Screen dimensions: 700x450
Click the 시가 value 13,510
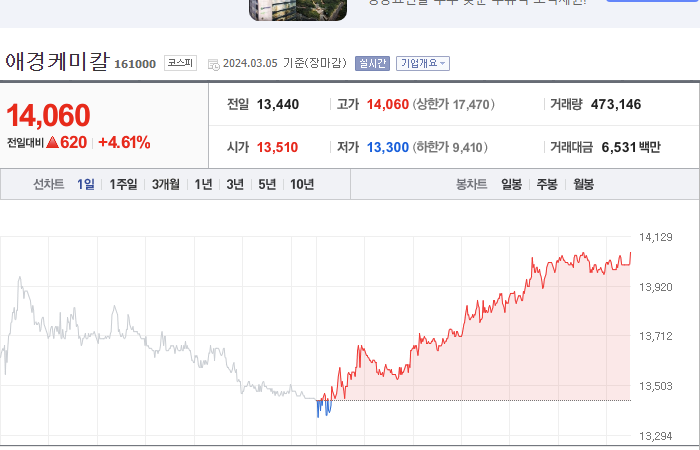[x=277, y=147]
